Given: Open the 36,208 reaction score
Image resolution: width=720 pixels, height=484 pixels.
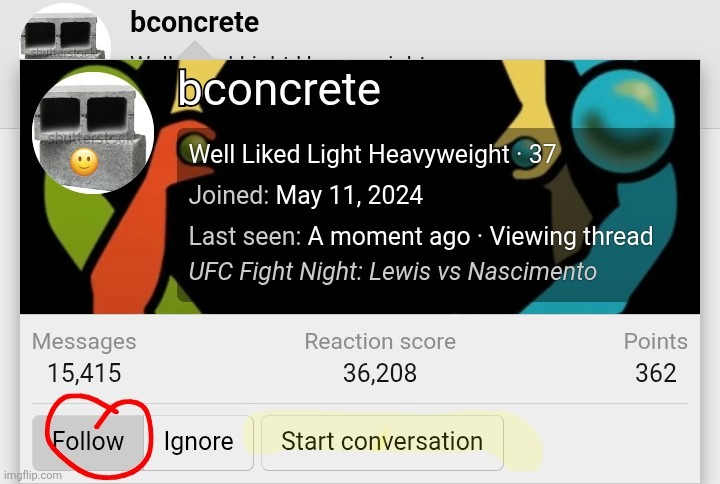Looking at the screenshot, I should pos(380,373).
